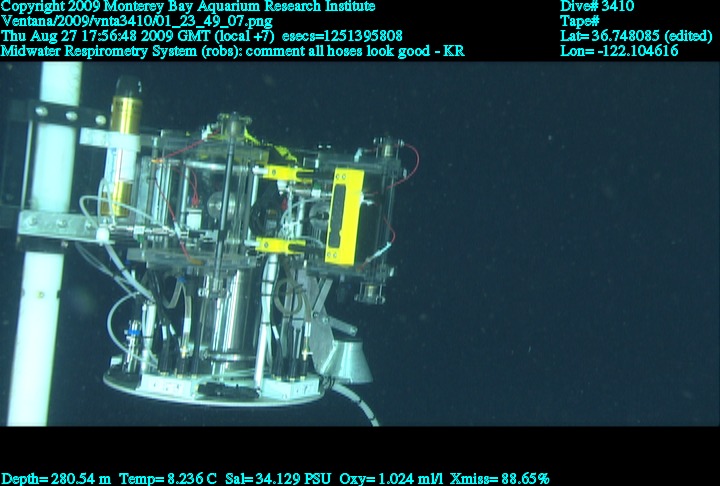Select the 'Sal= 34.129 PSU' reading
This screenshot has height=486, width=720.
[x=277, y=479]
